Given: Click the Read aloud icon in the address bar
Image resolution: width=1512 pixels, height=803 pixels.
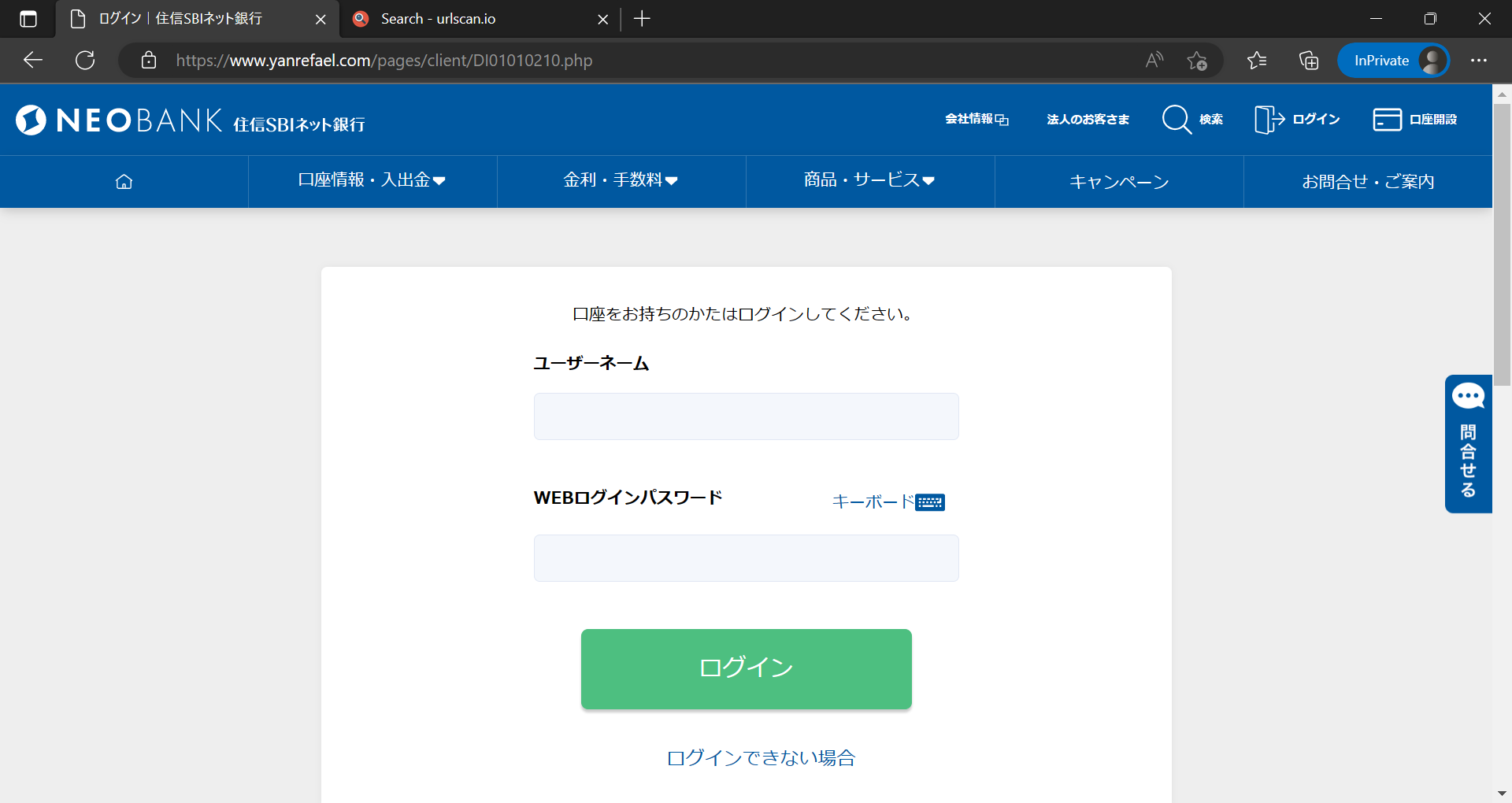Looking at the screenshot, I should pos(1154,61).
